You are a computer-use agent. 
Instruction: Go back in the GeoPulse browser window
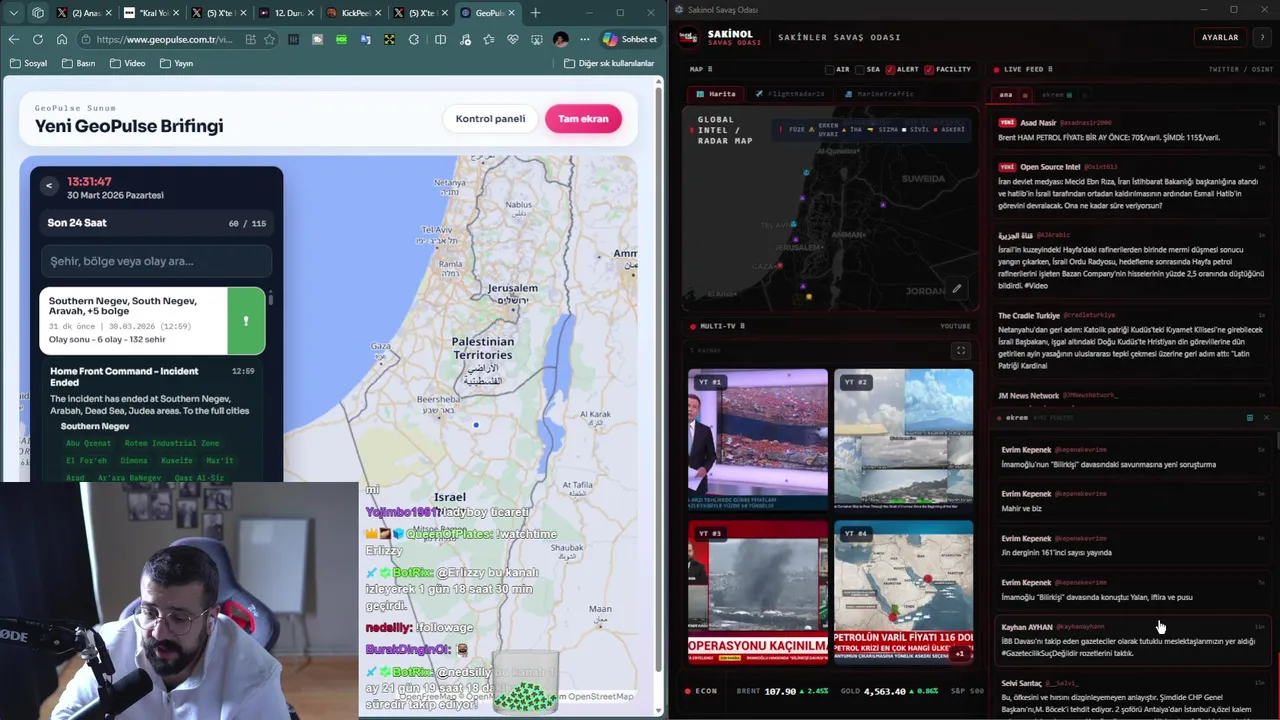pos(14,39)
